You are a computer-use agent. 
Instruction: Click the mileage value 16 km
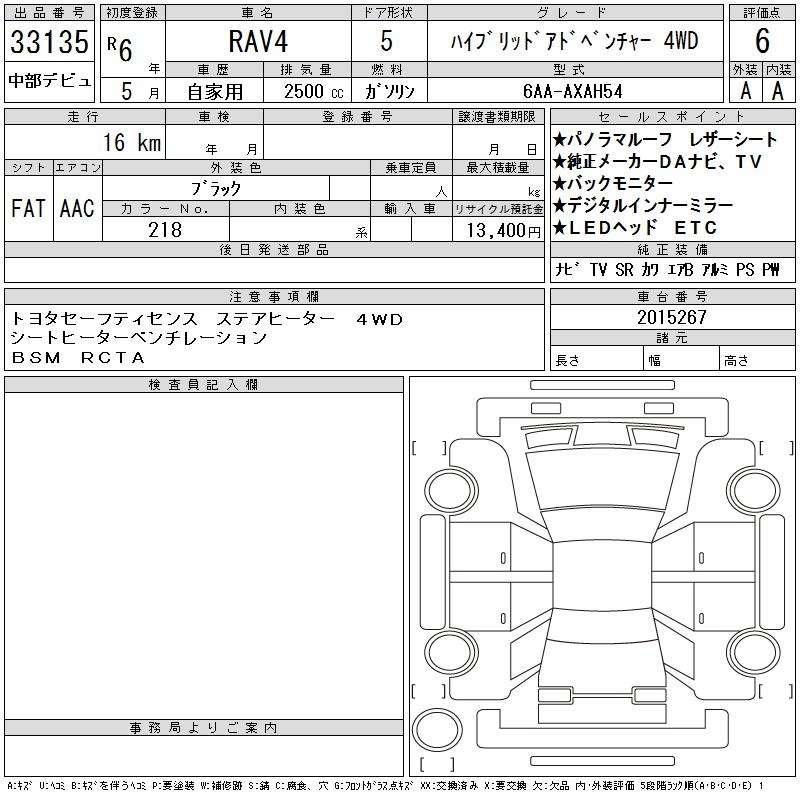click(132, 142)
